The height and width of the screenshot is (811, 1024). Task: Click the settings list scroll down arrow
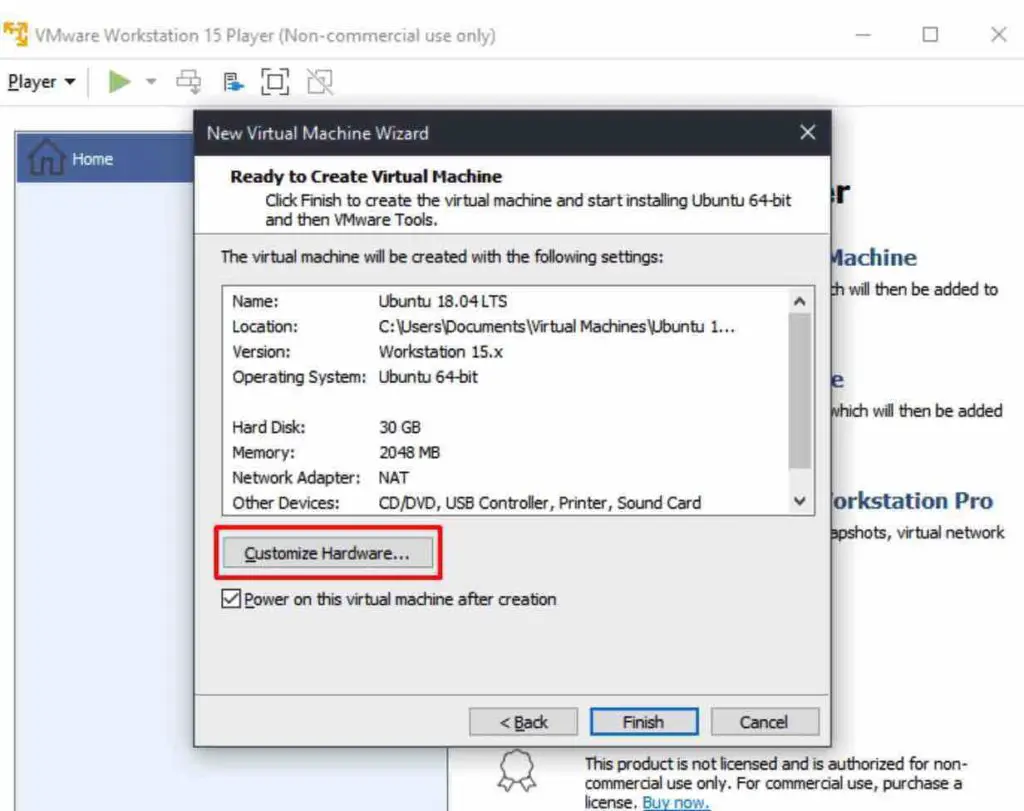click(x=799, y=501)
